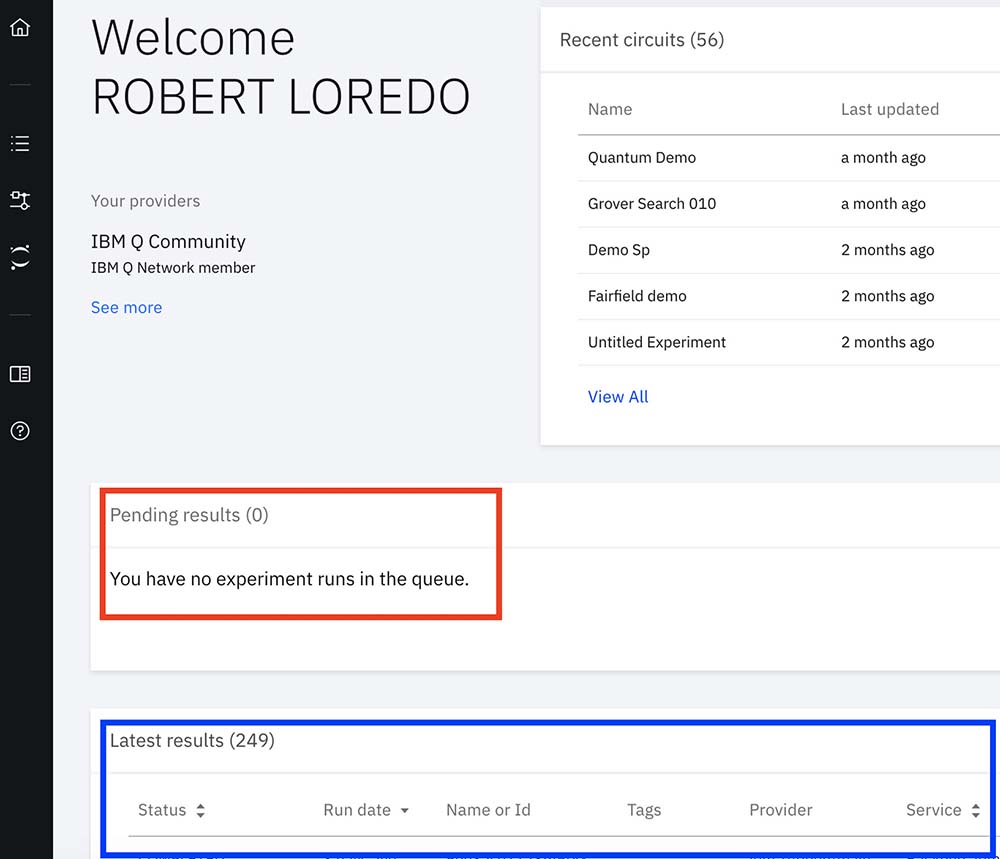Image resolution: width=1000 pixels, height=859 pixels.
Task: Select the IBM Q Community provider
Action: point(168,242)
